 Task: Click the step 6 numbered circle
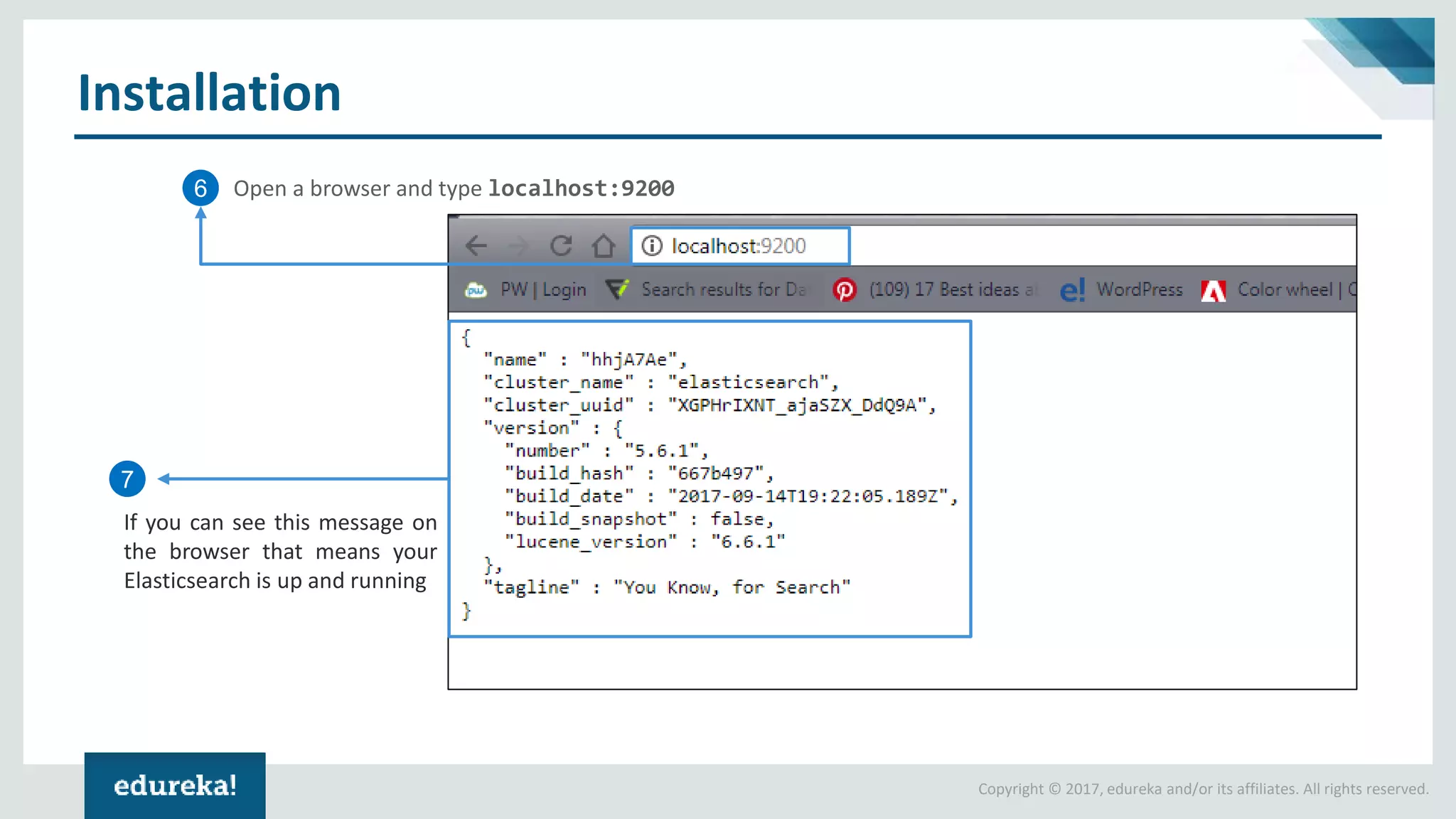coord(200,188)
